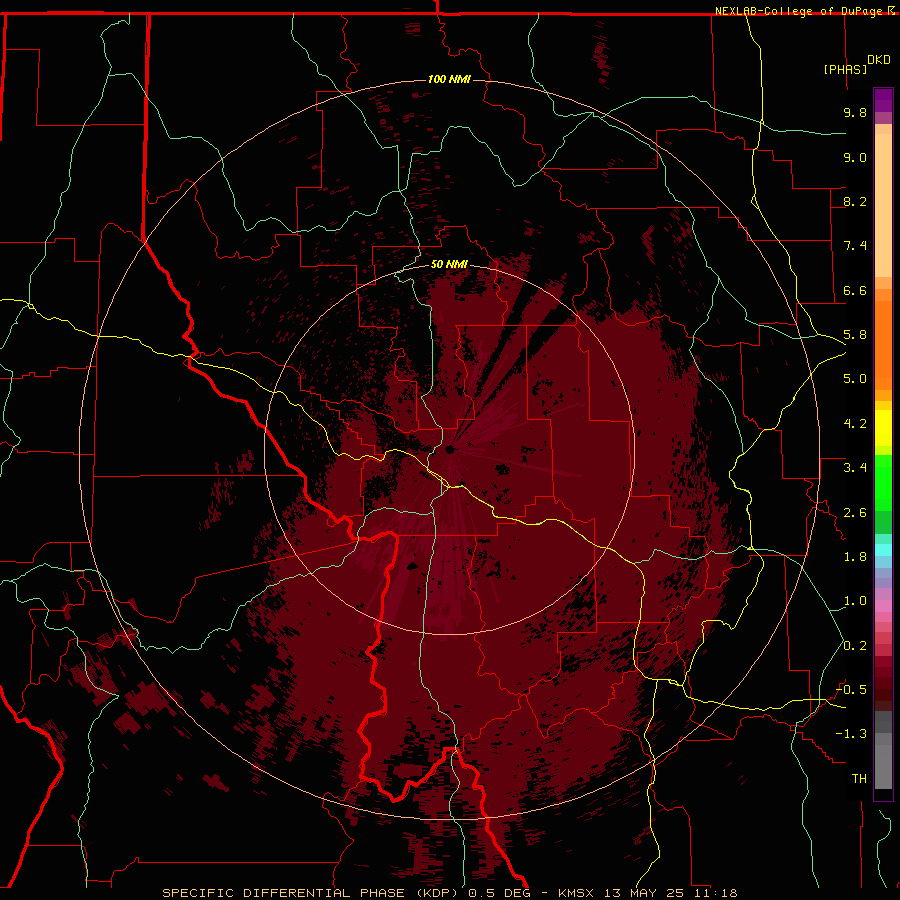Click the yellow segment of the color bar
Screen dimensions: 900x900
point(883,428)
